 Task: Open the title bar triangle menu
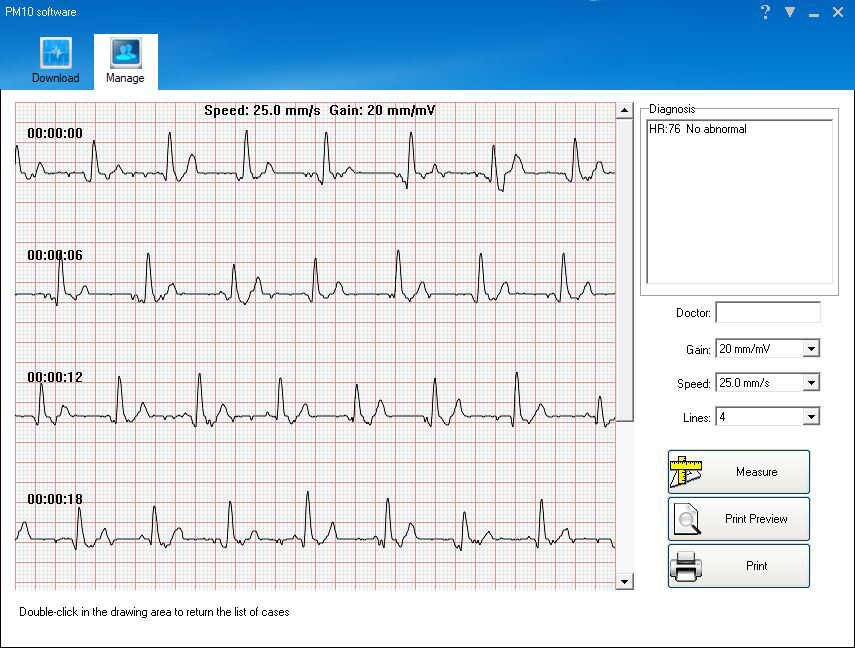click(790, 12)
